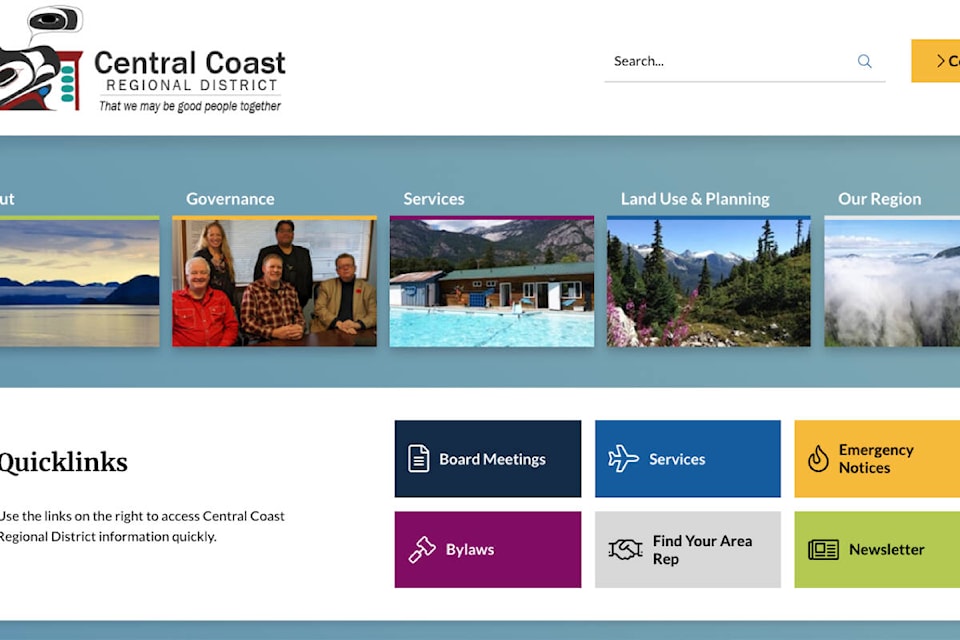The width and height of the screenshot is (960, 640).
Task: Open the Services navigation heading
Action: pos(433,199)
